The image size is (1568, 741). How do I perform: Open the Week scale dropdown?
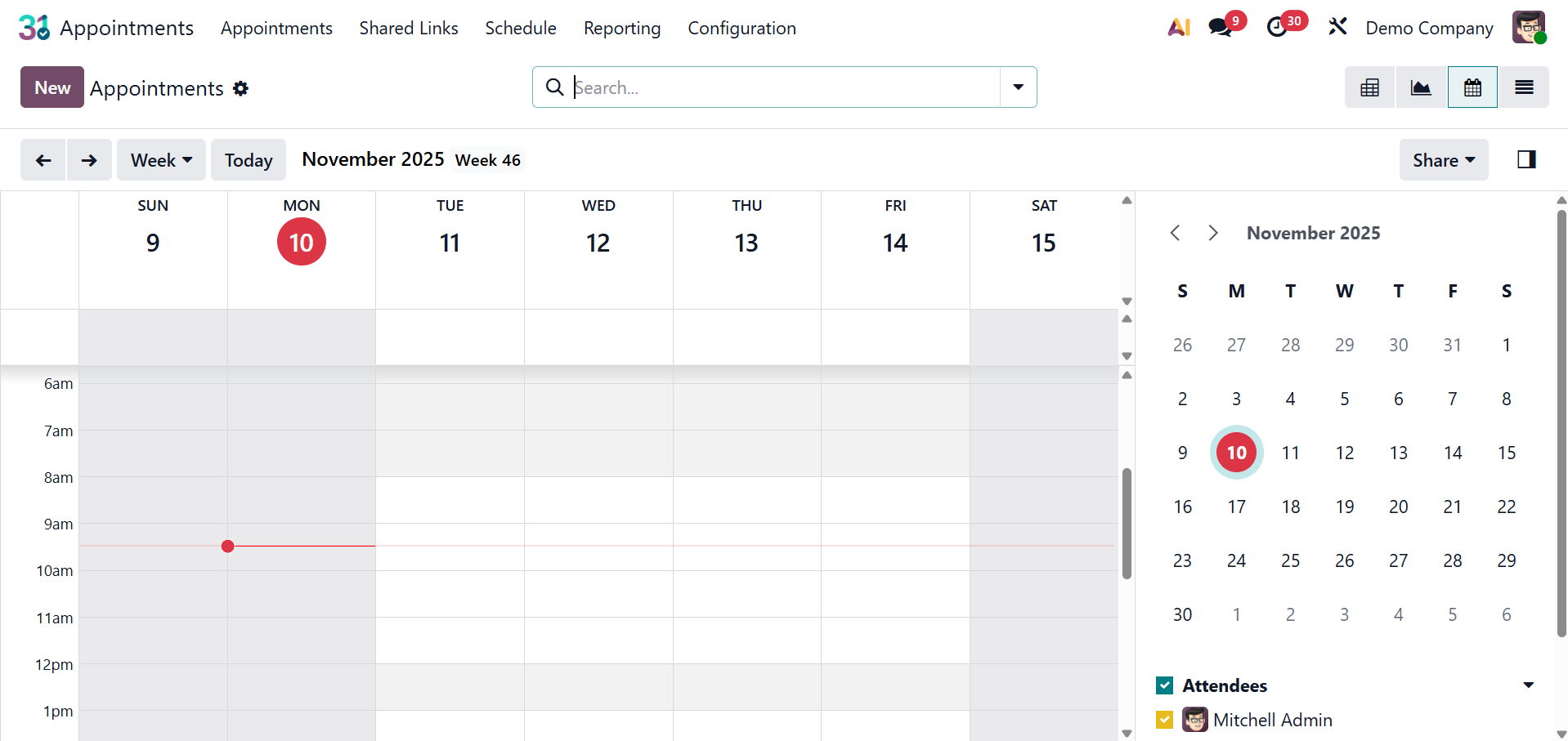[161, 160]
